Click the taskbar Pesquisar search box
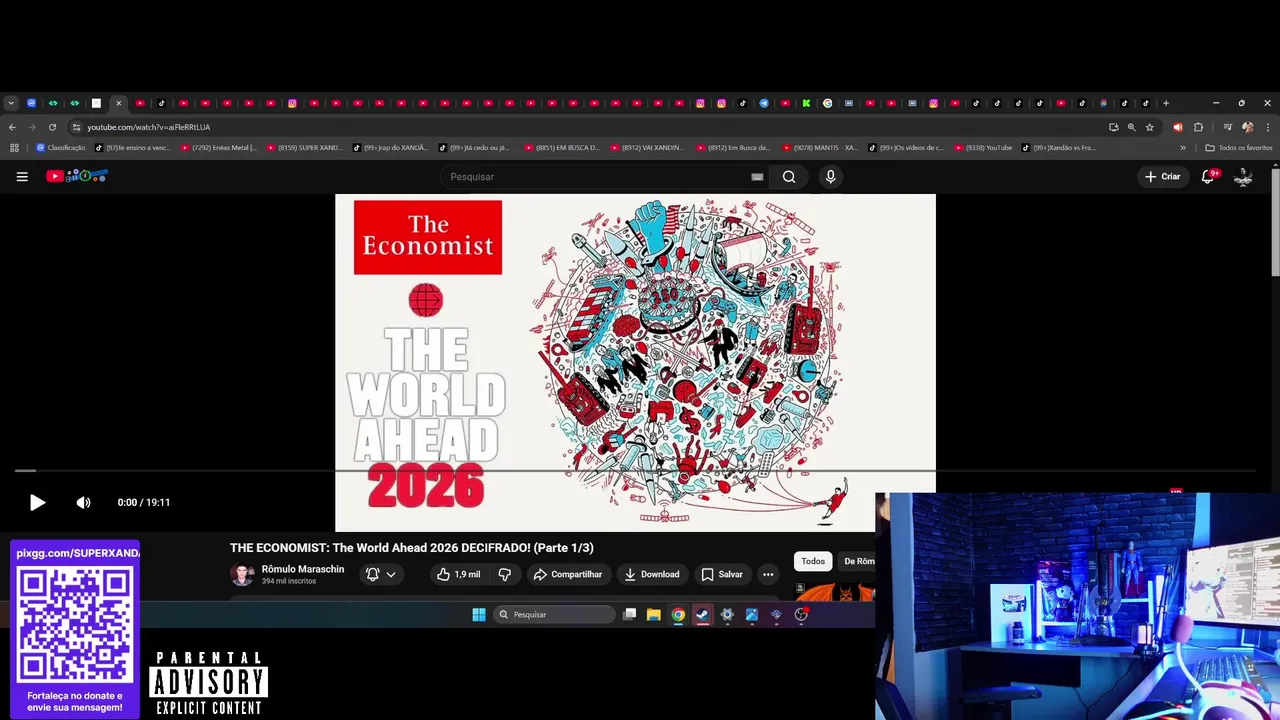1280x720 pixels. click(x=555, y=615)
